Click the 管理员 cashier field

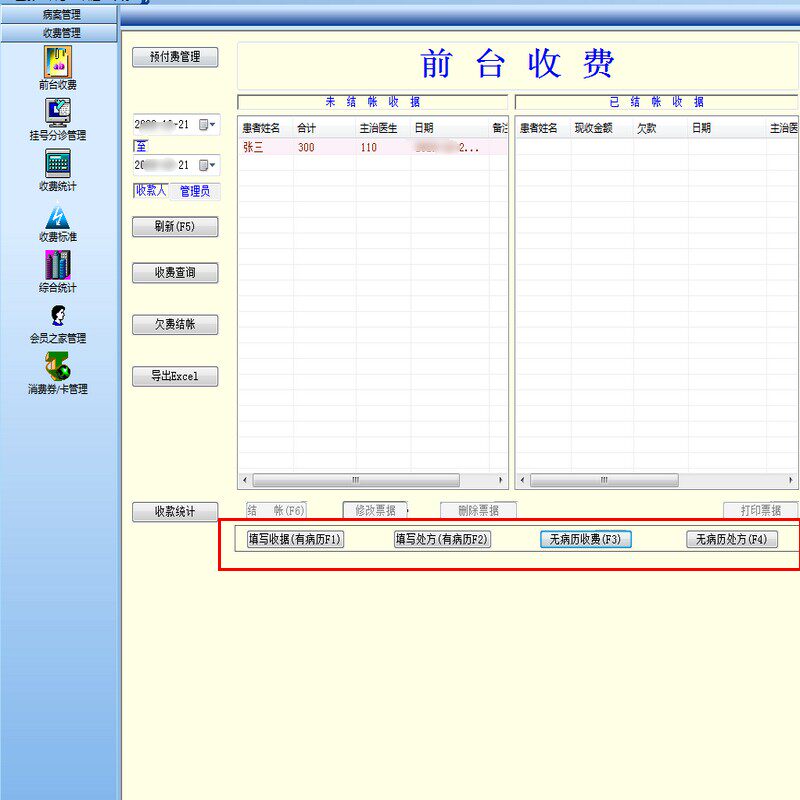(195, 191)
